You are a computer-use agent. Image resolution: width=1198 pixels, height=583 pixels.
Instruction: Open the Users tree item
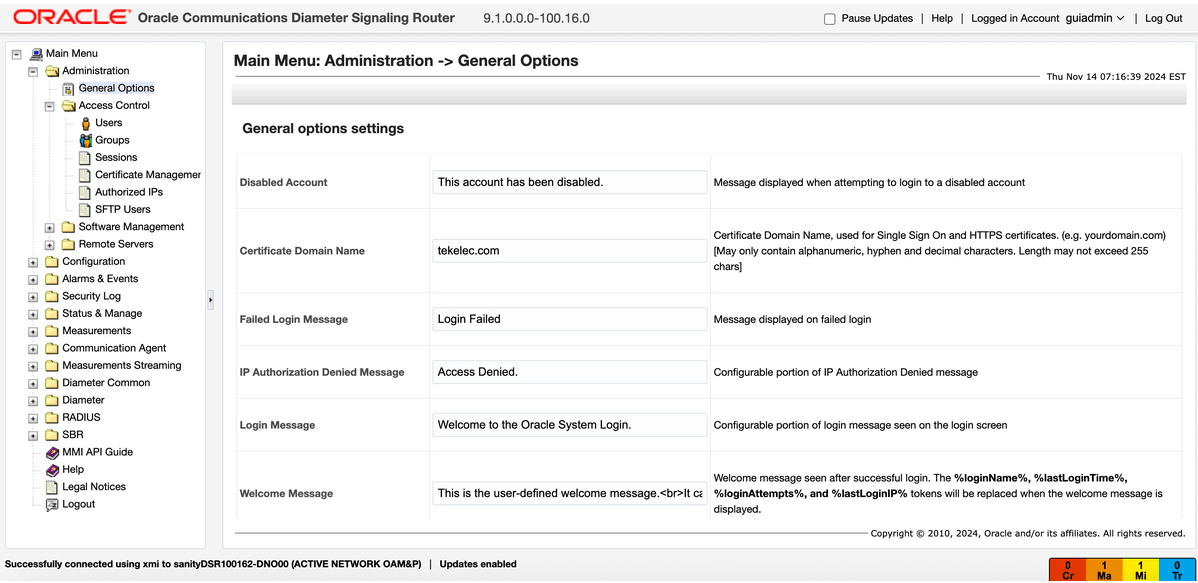click(108, 123)
